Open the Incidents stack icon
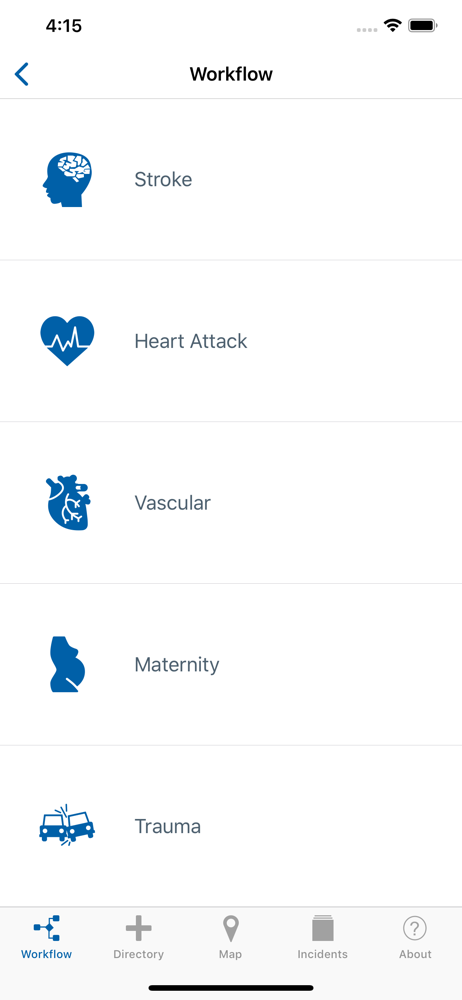 pos(323,928)
